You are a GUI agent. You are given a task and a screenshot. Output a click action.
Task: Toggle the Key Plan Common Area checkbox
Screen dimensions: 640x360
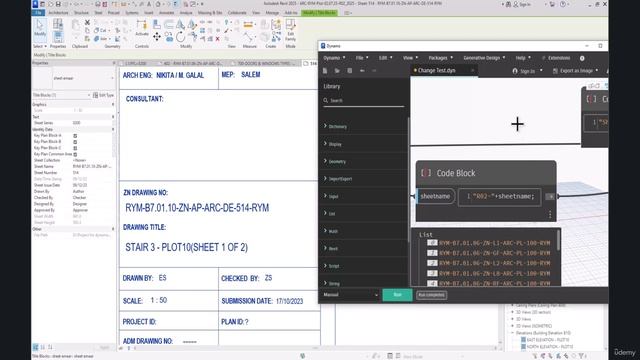[x=75, y=154]
